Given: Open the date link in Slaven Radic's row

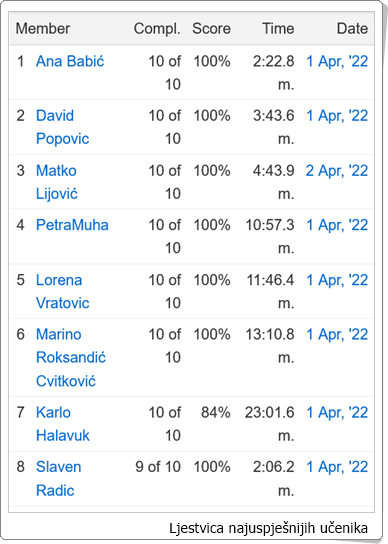Looking at the screenshot, I should point(337,467).
